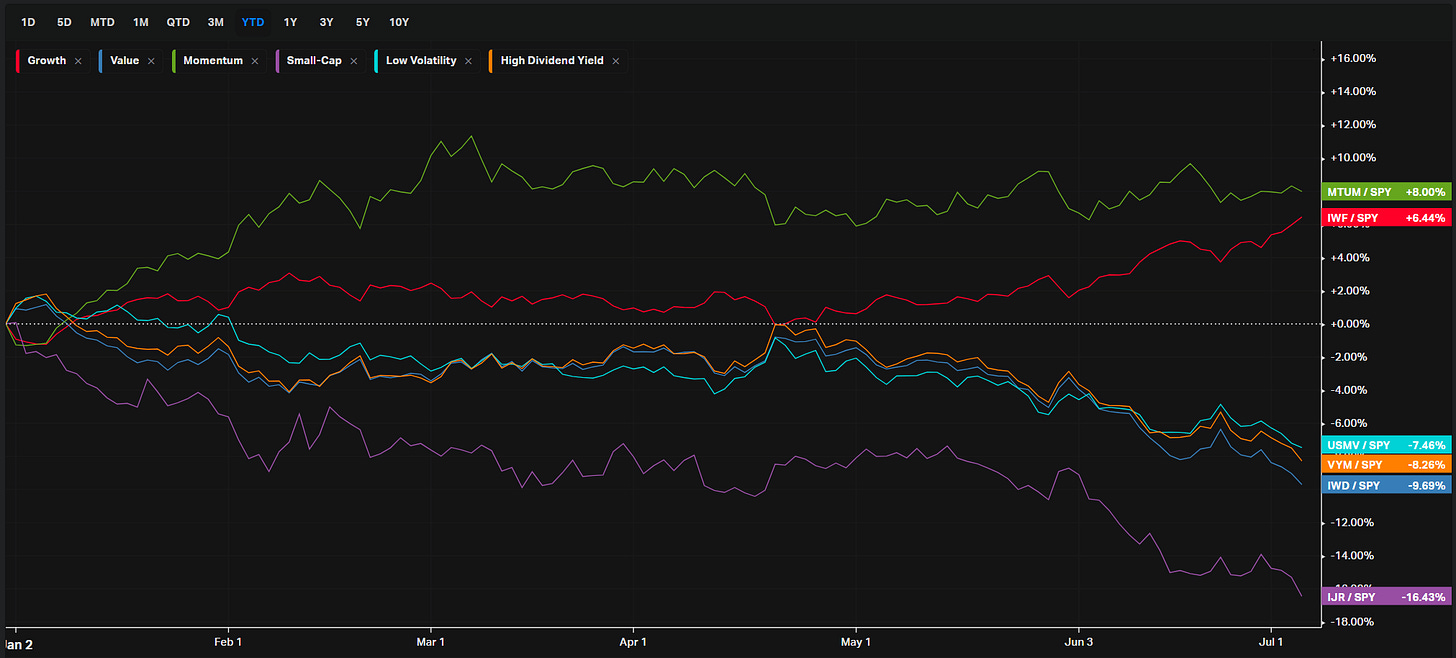Click the Low Volatility legend label
Image resolution: width=1456 pixels, height=658 pixels.
tap(421, 61)
